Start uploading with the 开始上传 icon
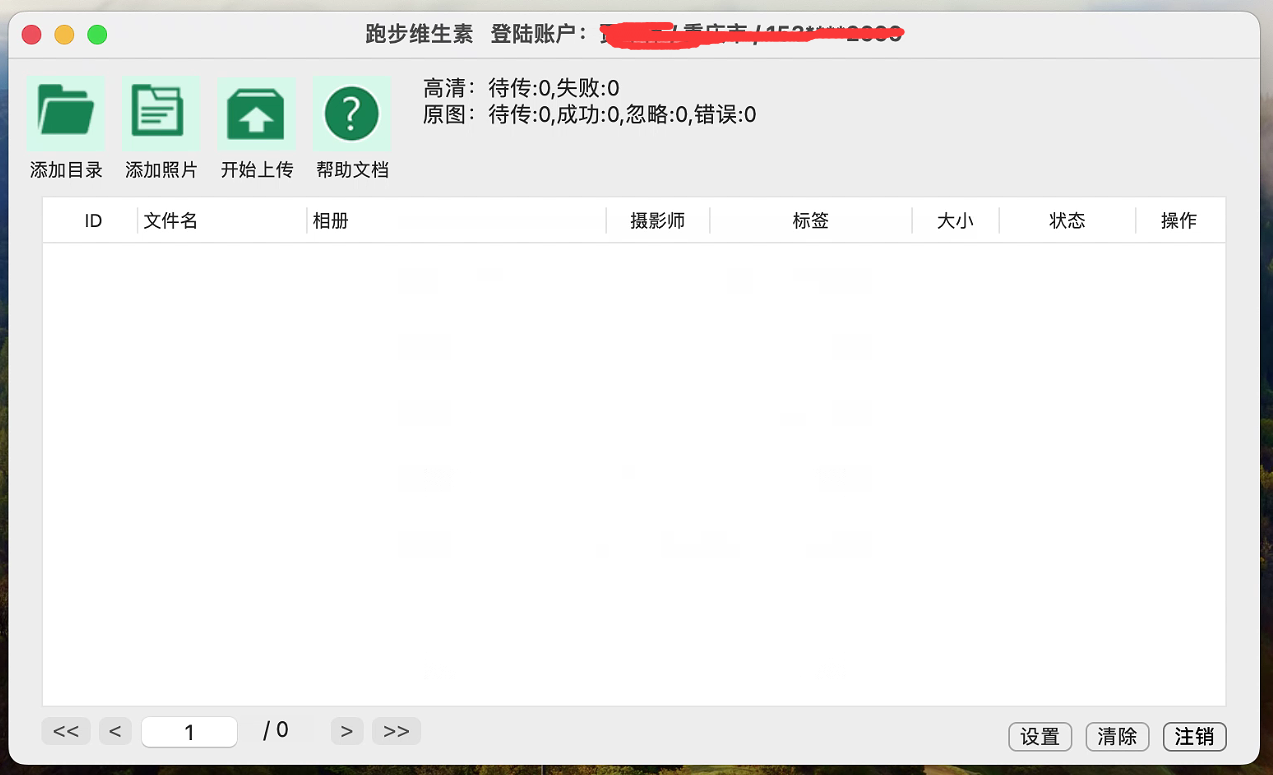The width and height of the screenshot is (1273, 775). [x=256, y=113]
